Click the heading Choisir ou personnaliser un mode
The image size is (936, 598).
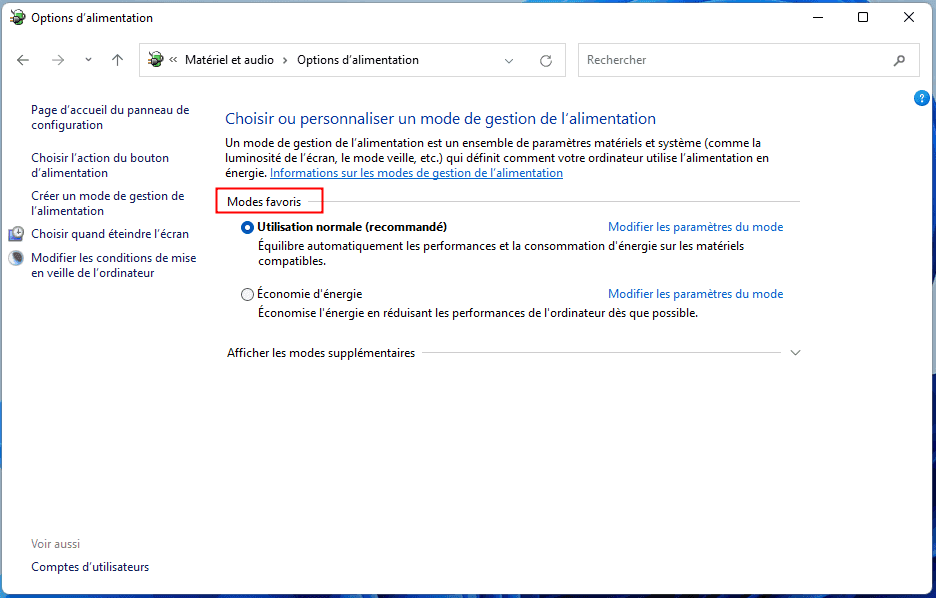click(x=441, y=118)
